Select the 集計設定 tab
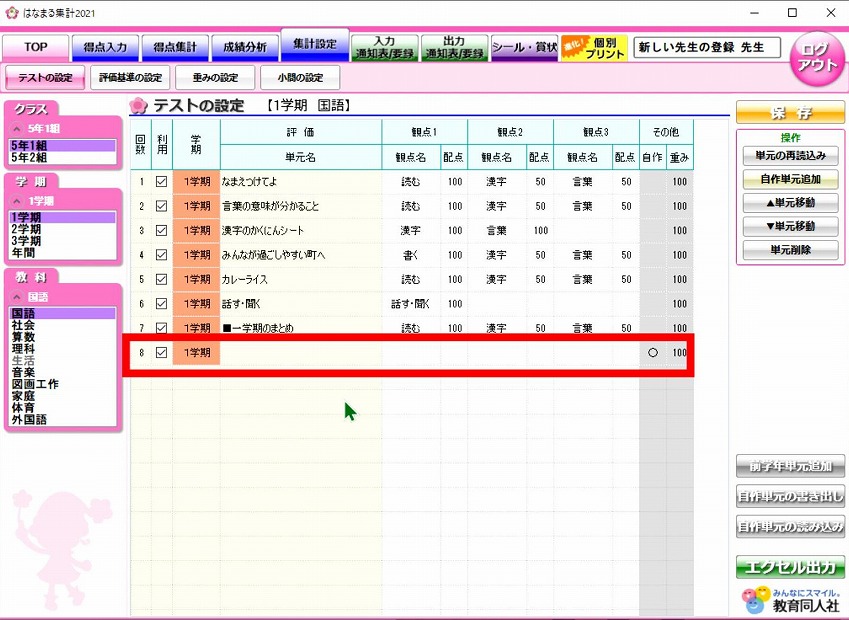Screen dimensions: 849x620 tap(315, 45)
